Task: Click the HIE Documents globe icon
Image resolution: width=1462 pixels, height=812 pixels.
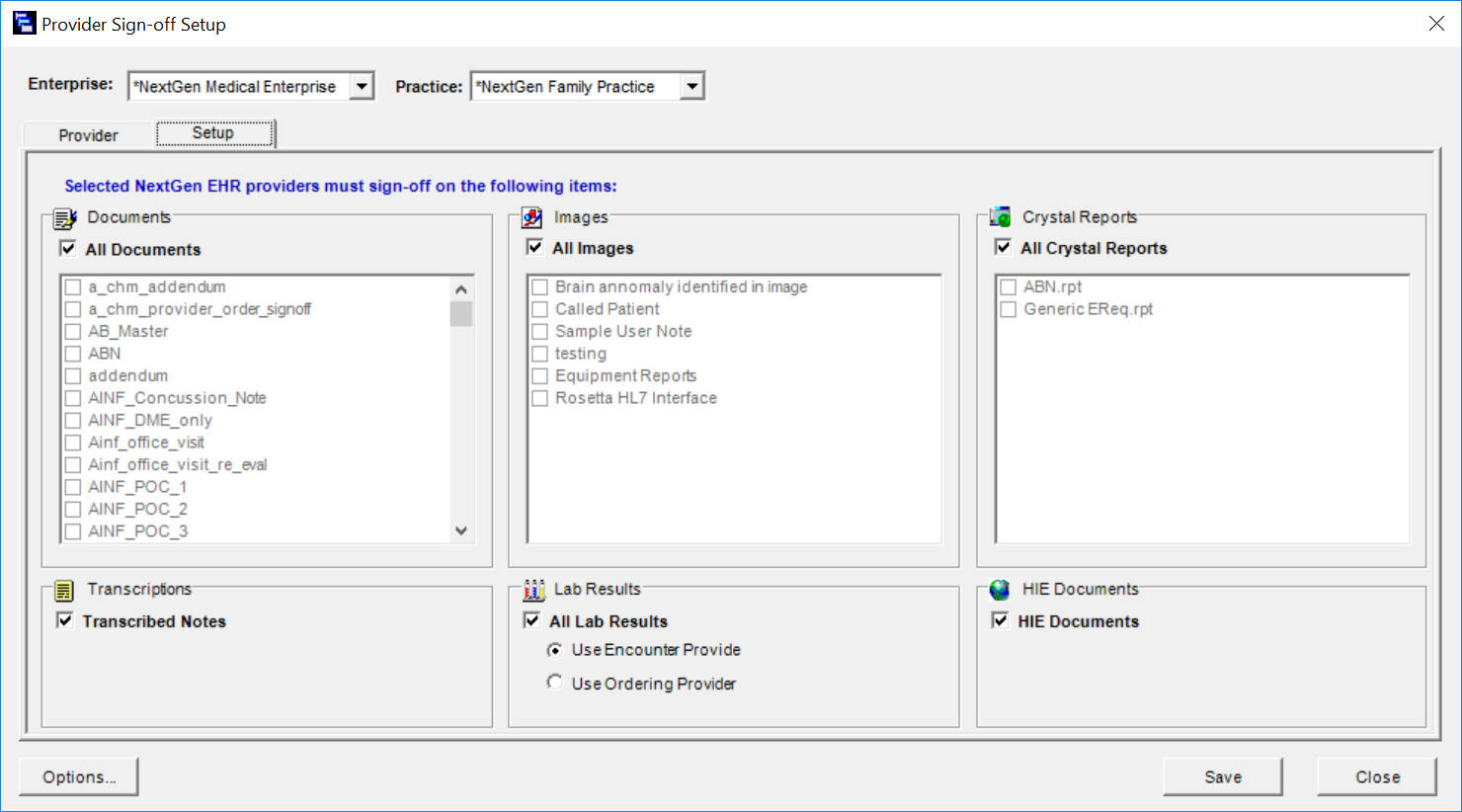Action: pyautogui.click(x=1000, y=590)
